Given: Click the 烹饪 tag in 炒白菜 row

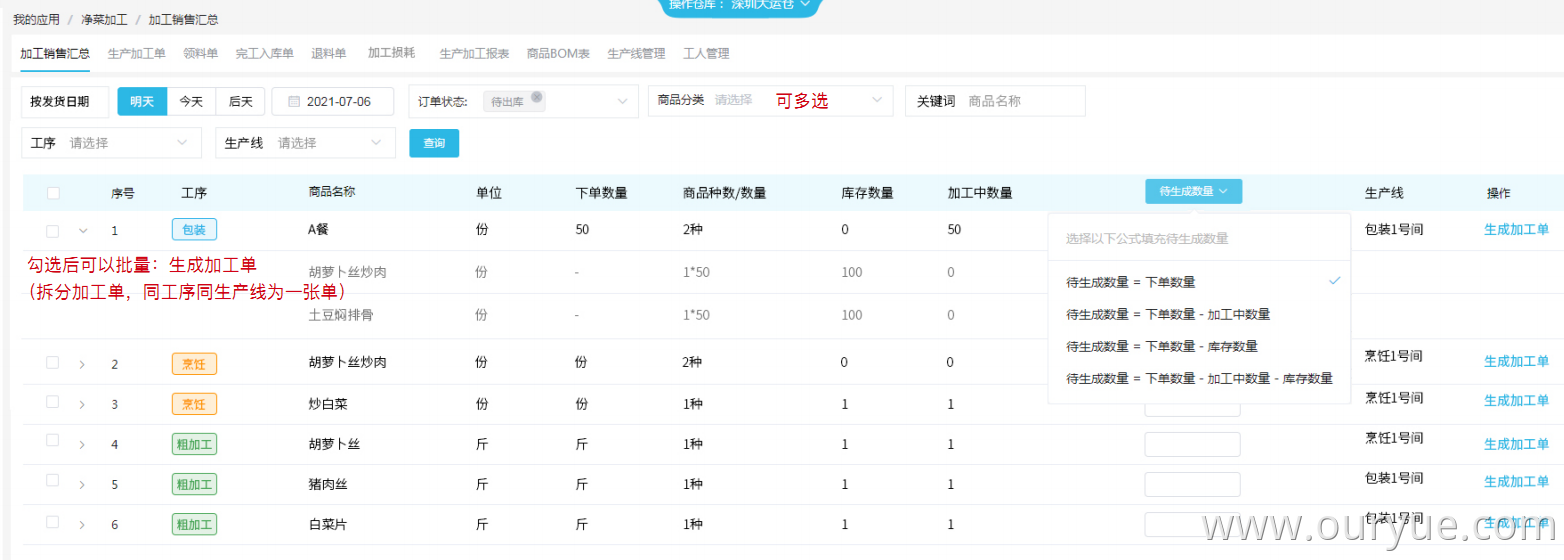Looking at the screenshot, I should point(194,404).
